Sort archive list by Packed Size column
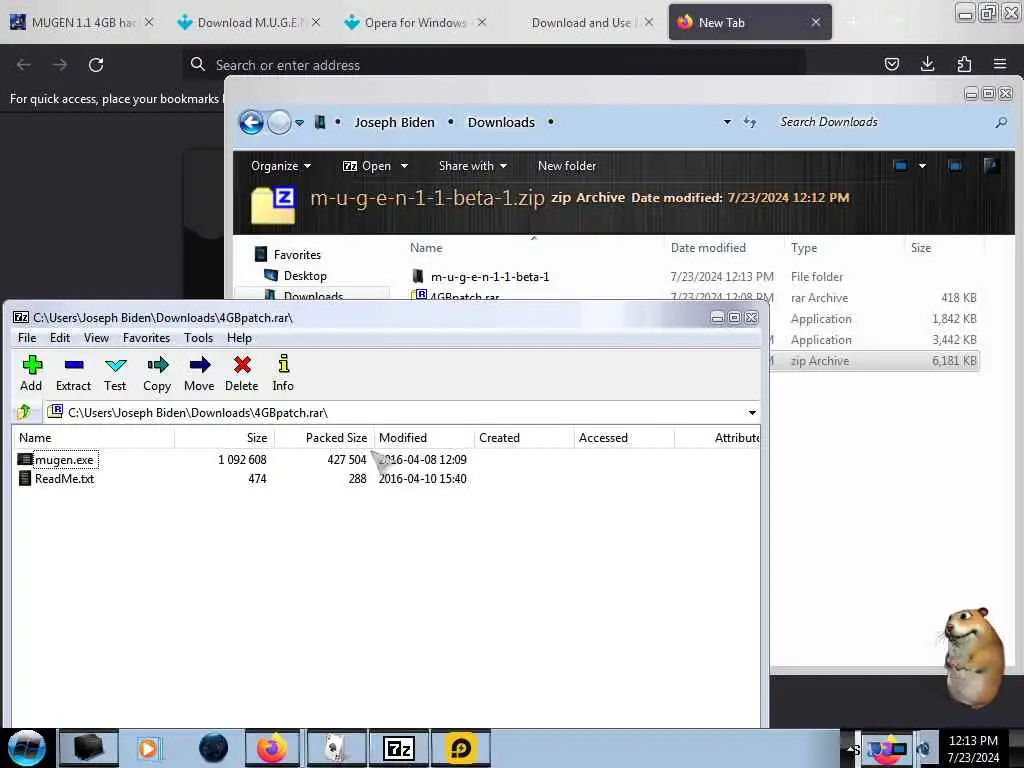The width and height of the screenshot is (1024, 768). pyautogui.click(x=324, y=438)
